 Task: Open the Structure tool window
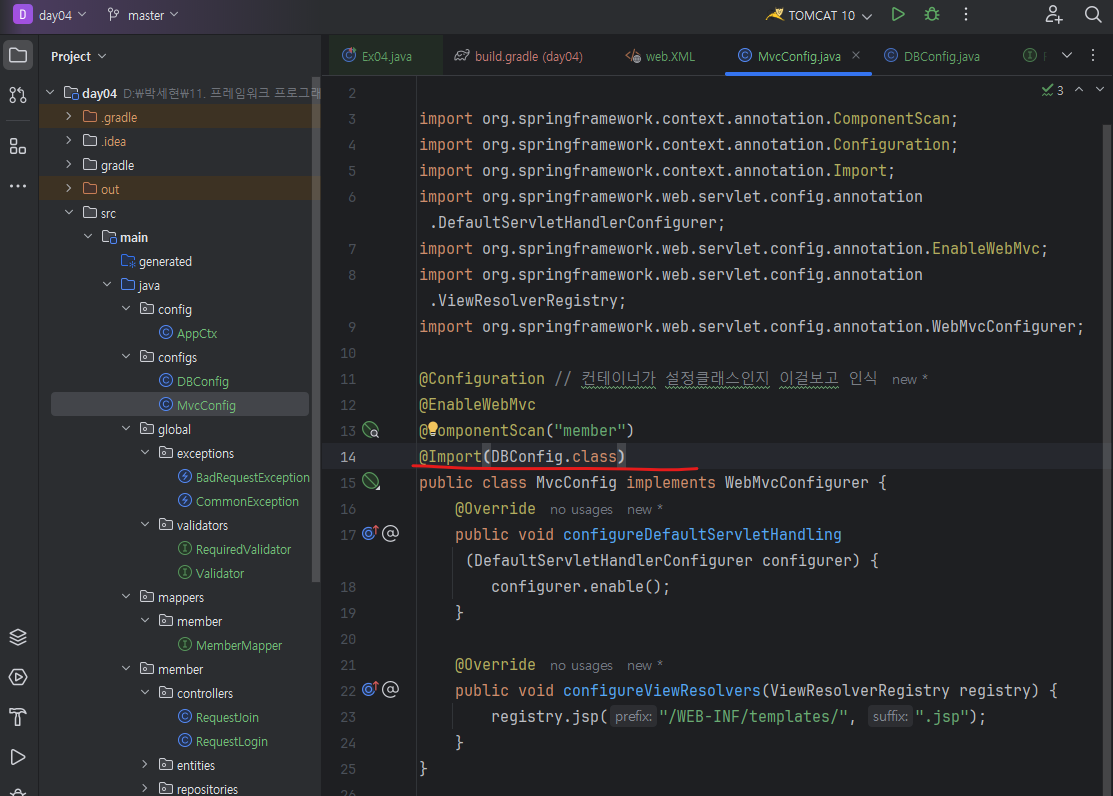[x=18, y=147]
